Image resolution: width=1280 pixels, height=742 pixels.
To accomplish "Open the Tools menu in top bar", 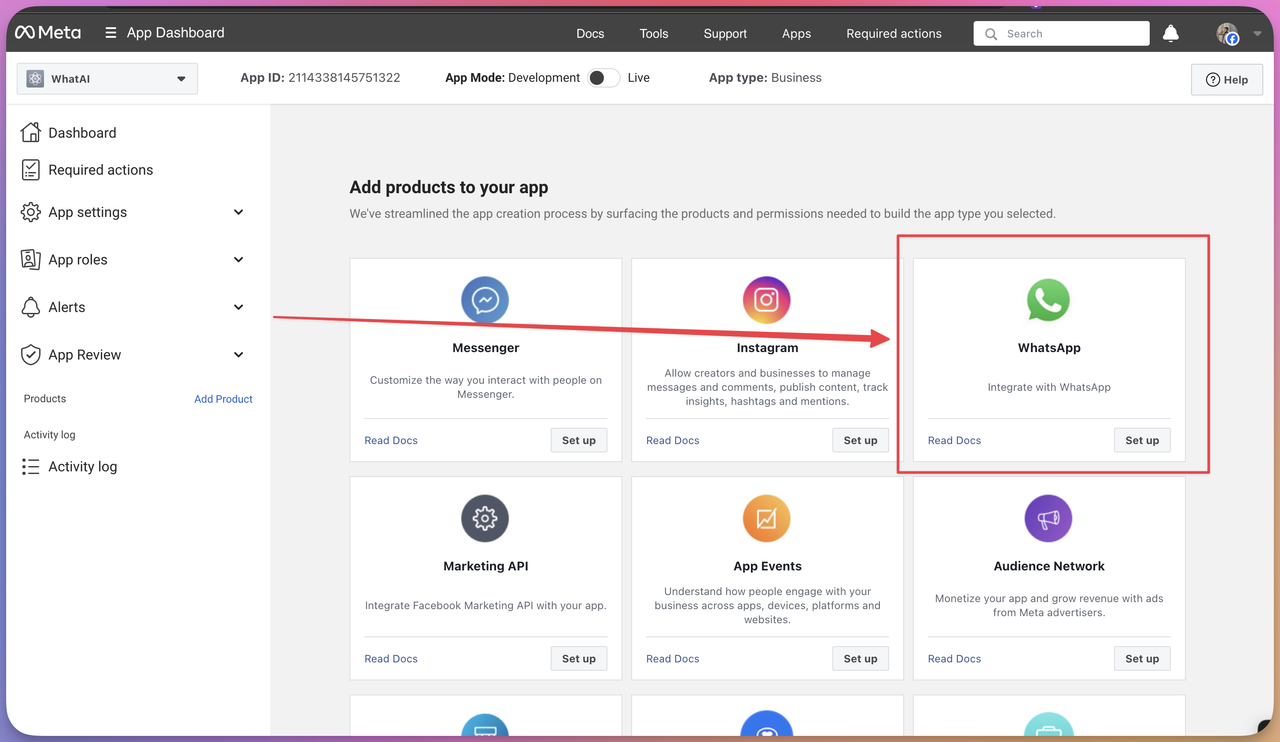I will [x=654, y=33].
